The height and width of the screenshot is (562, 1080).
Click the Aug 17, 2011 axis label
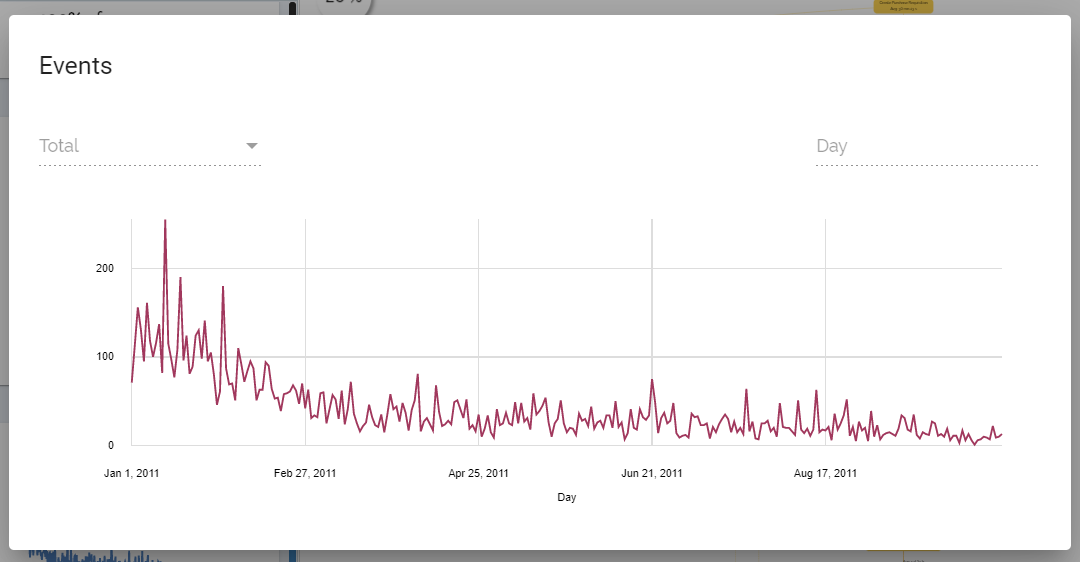(x=825, y=473)
